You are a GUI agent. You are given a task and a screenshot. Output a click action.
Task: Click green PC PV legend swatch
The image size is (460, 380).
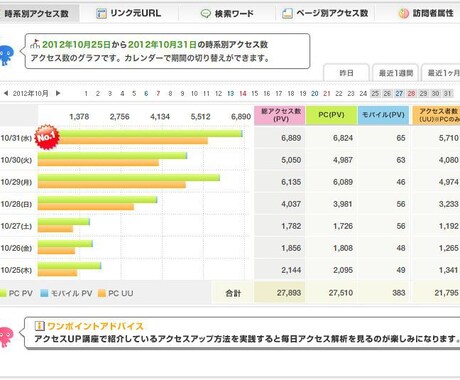click(3, 293)
